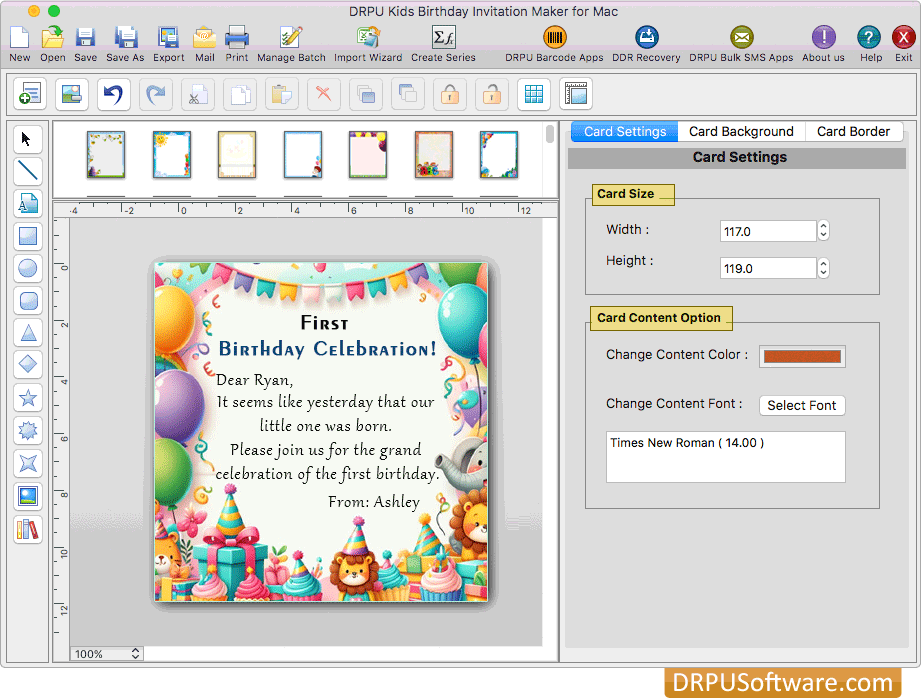Unlock the selected object

(491, 94)
